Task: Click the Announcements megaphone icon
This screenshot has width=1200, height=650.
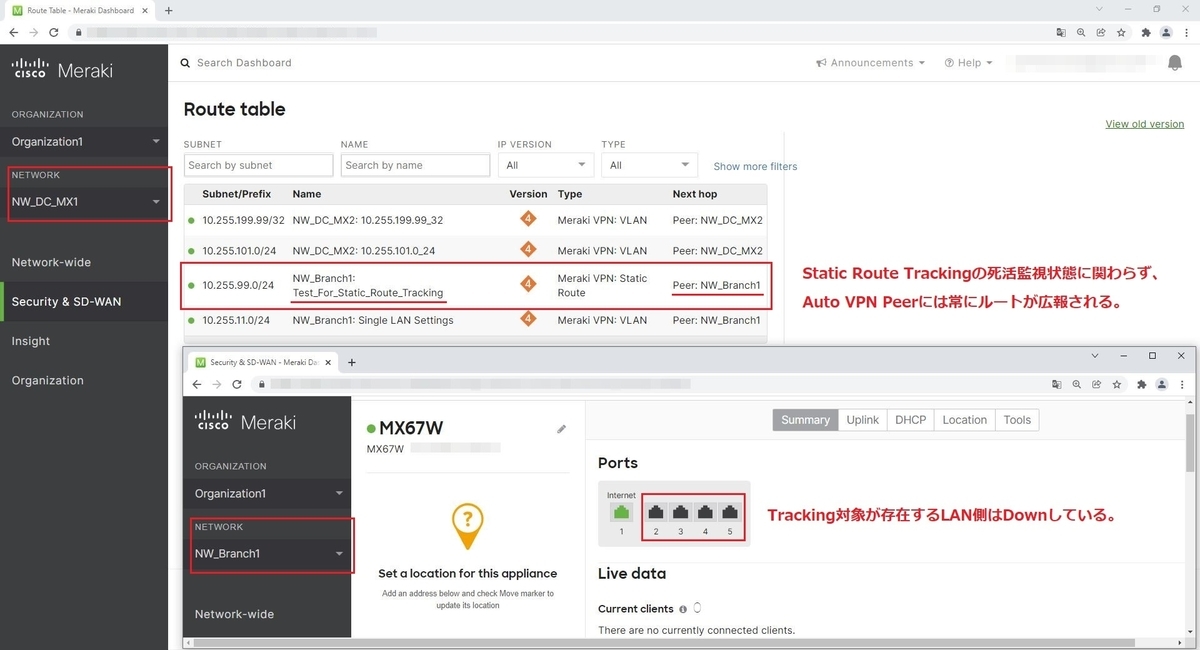Action: click(x=821, y=63)
